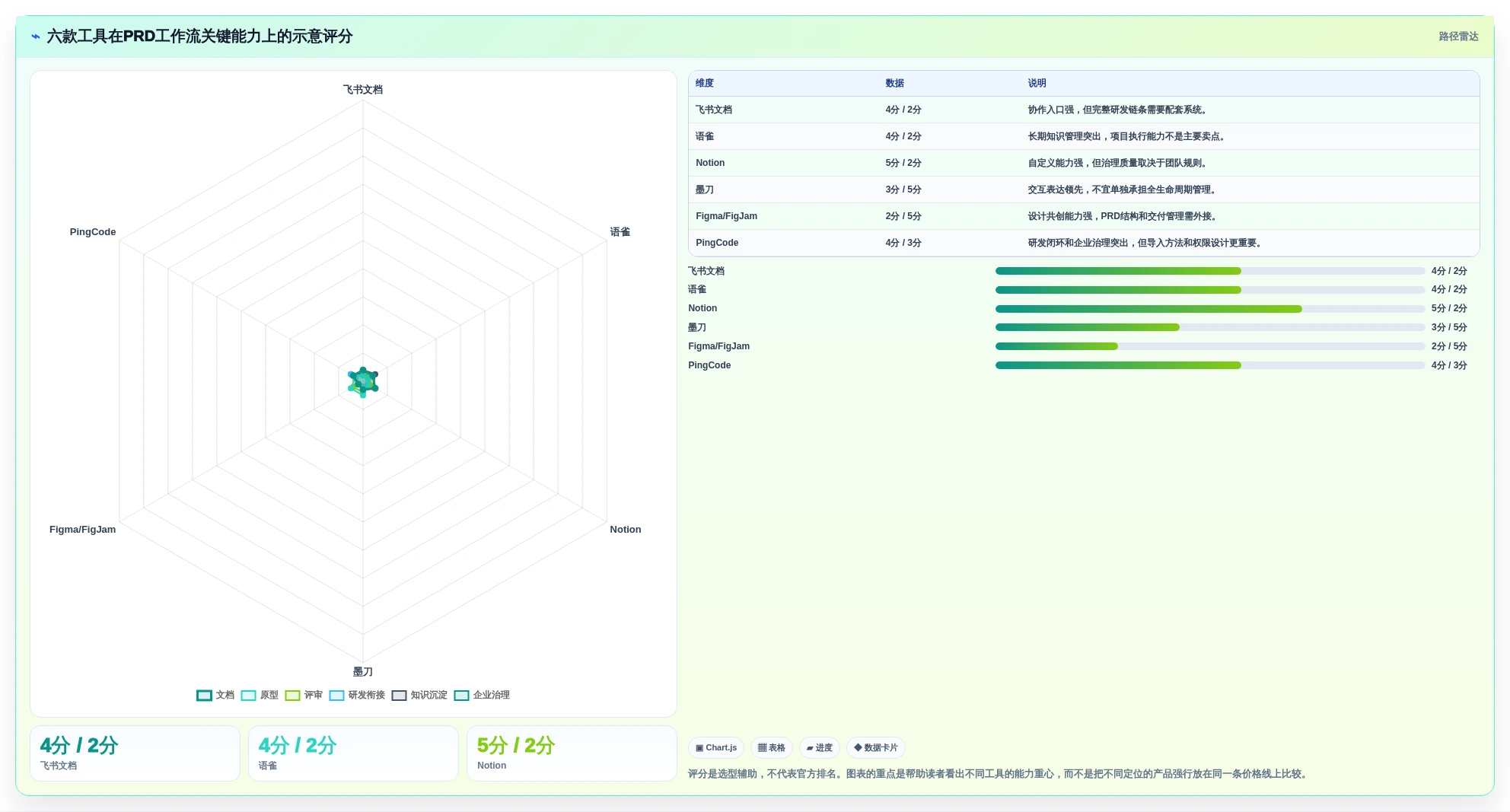This screenshot has height=812, width=1510.
Task: Toggle the 评审 legend entry
Action: [x=304, y=695]
